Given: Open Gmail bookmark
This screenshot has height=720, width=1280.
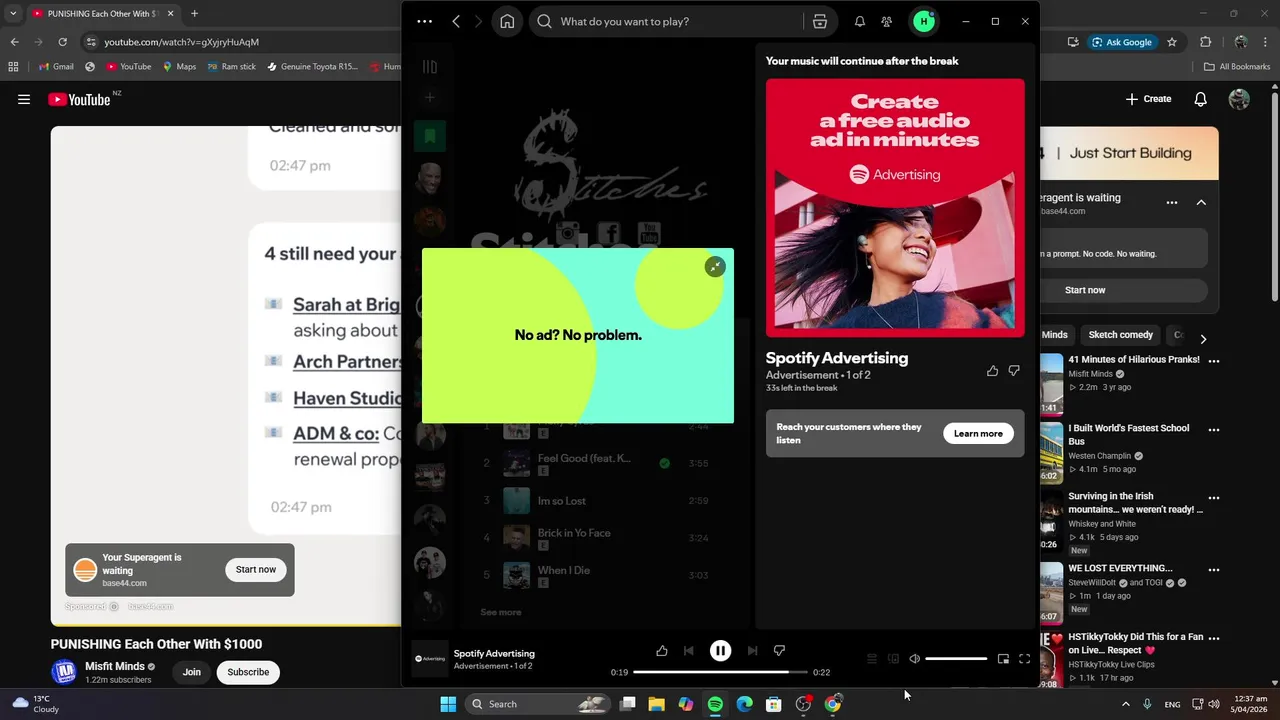Looking at the screenshot, I should [x=56, y=67].
